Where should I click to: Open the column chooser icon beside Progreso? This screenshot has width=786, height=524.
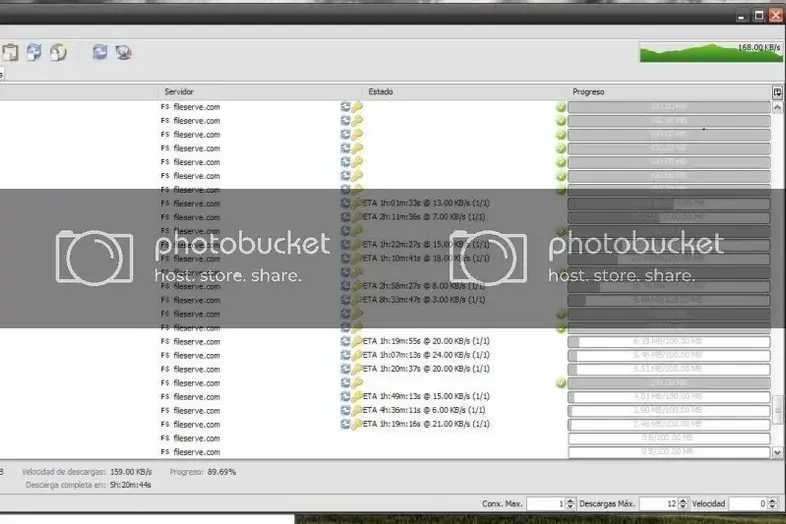(x=777, y=92)
